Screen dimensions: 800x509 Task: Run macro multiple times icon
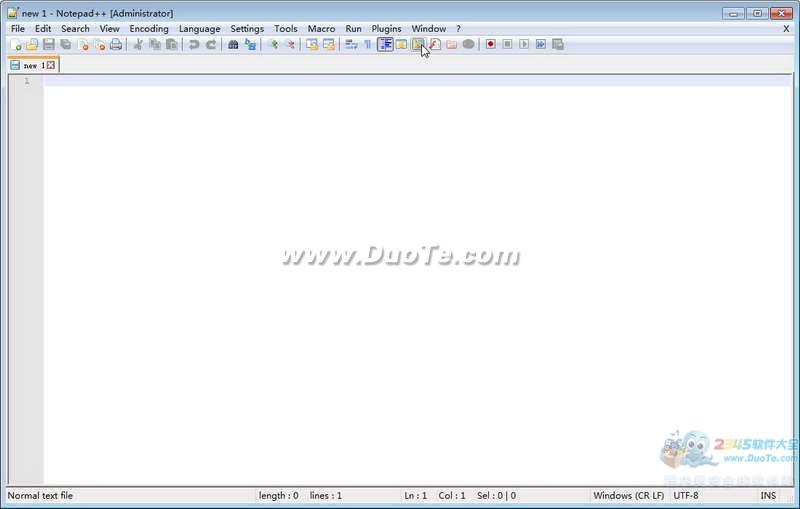[541, 45]
